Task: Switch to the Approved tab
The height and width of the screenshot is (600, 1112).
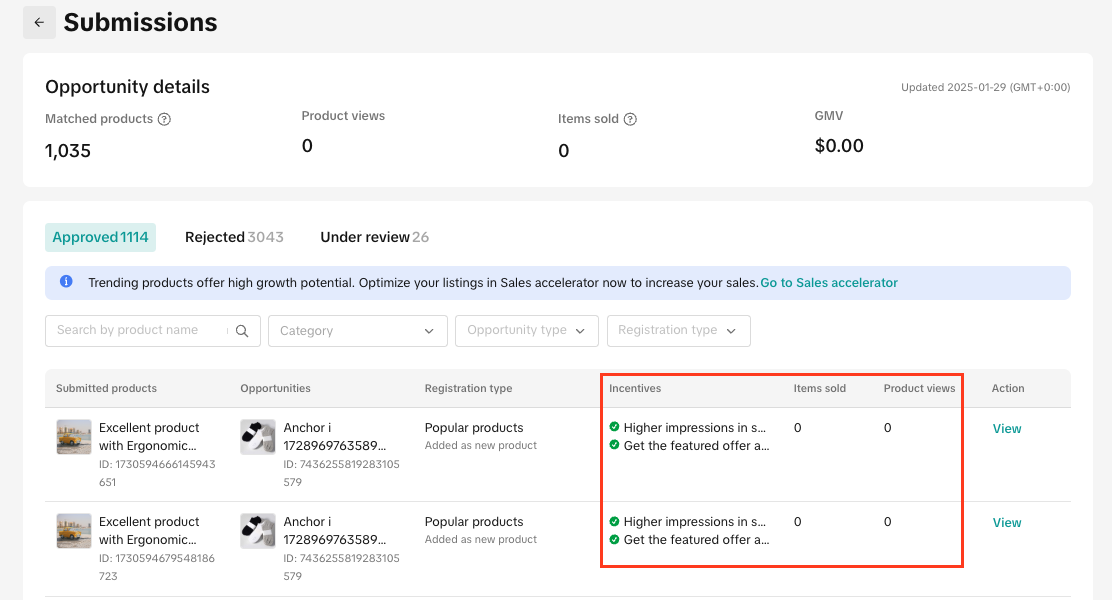Action: 100,237
